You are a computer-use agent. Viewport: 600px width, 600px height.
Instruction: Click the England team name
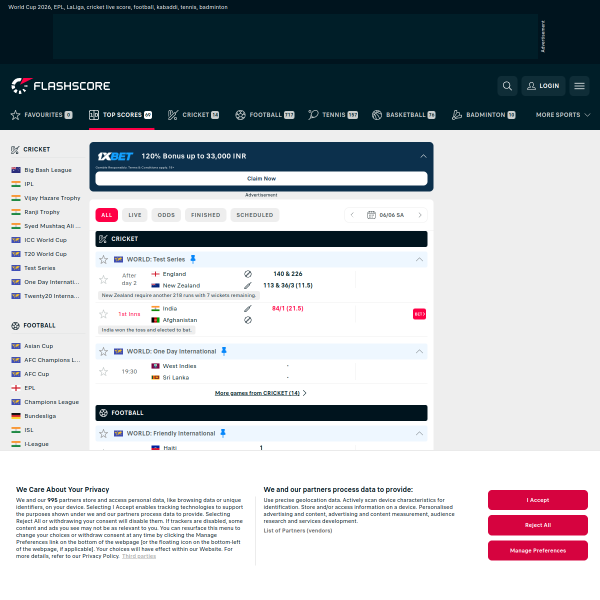point(174,274)
